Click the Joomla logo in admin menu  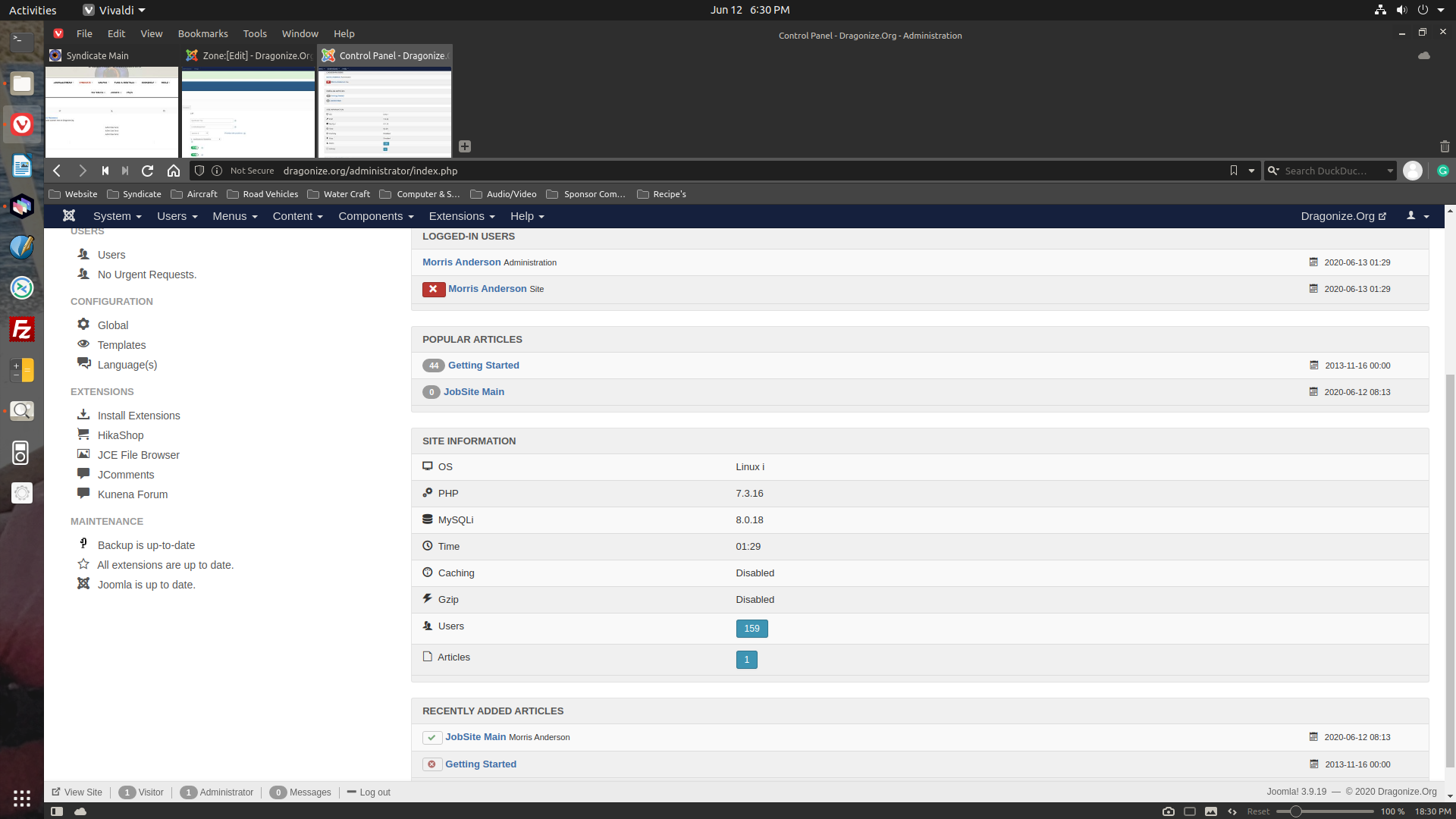[69, 216]
